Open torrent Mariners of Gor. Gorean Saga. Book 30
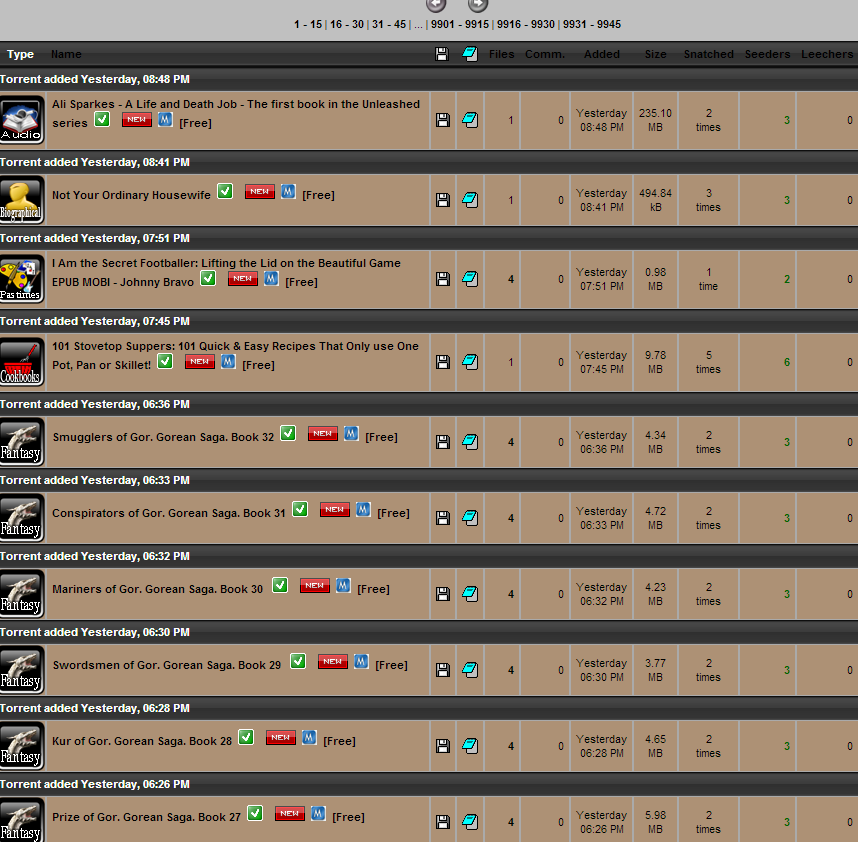Screen dimensions: 858x842 tap(158, 589)
